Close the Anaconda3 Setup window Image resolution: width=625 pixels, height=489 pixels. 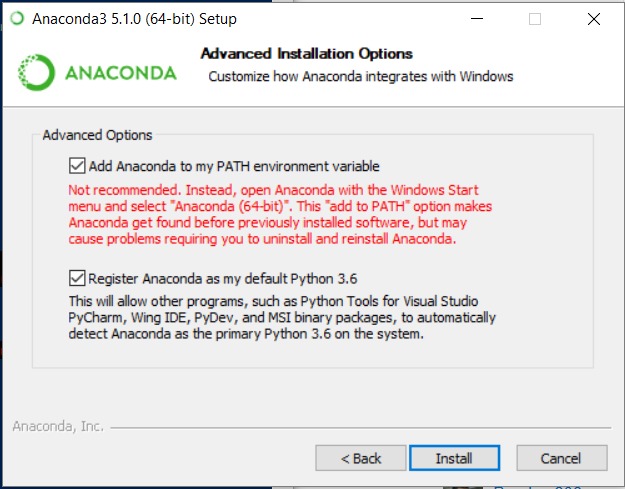click(593, 18)
